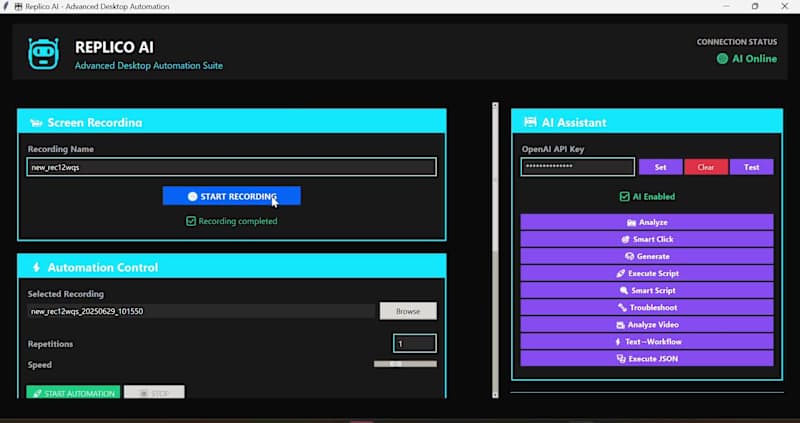Click the left panel vertical scrollbar
800x423 pixels.
pos(495,250)
